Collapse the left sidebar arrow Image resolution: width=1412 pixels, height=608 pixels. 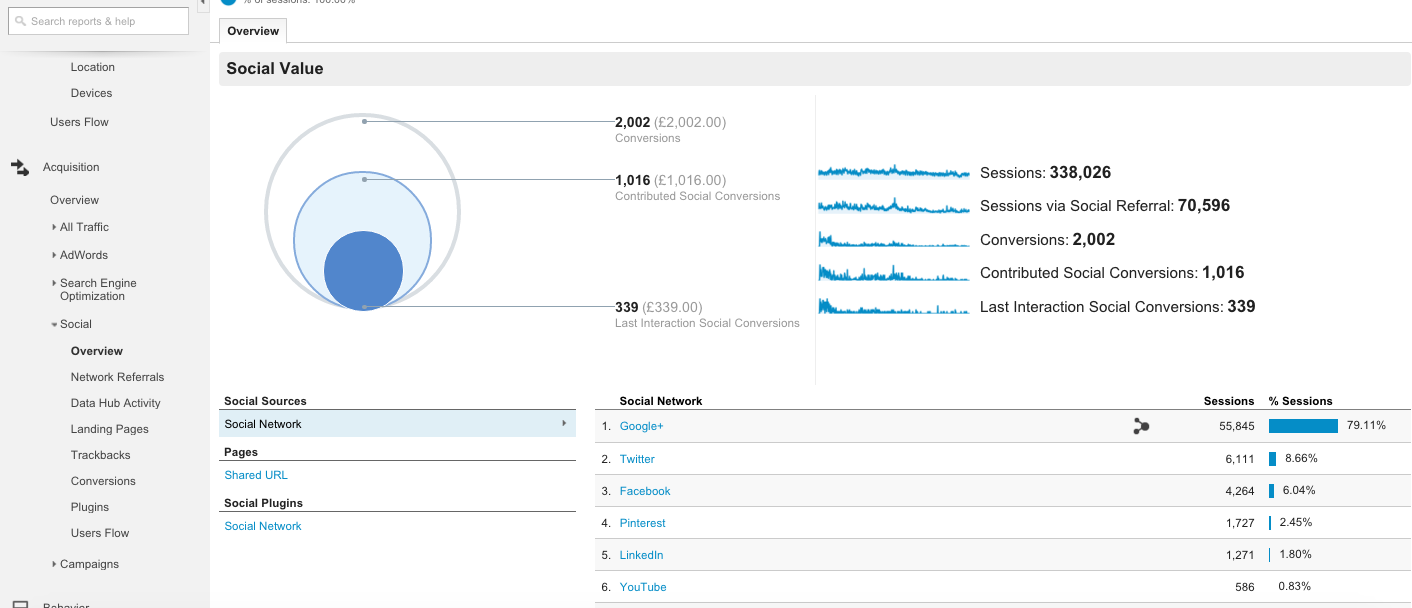(202, 3)
